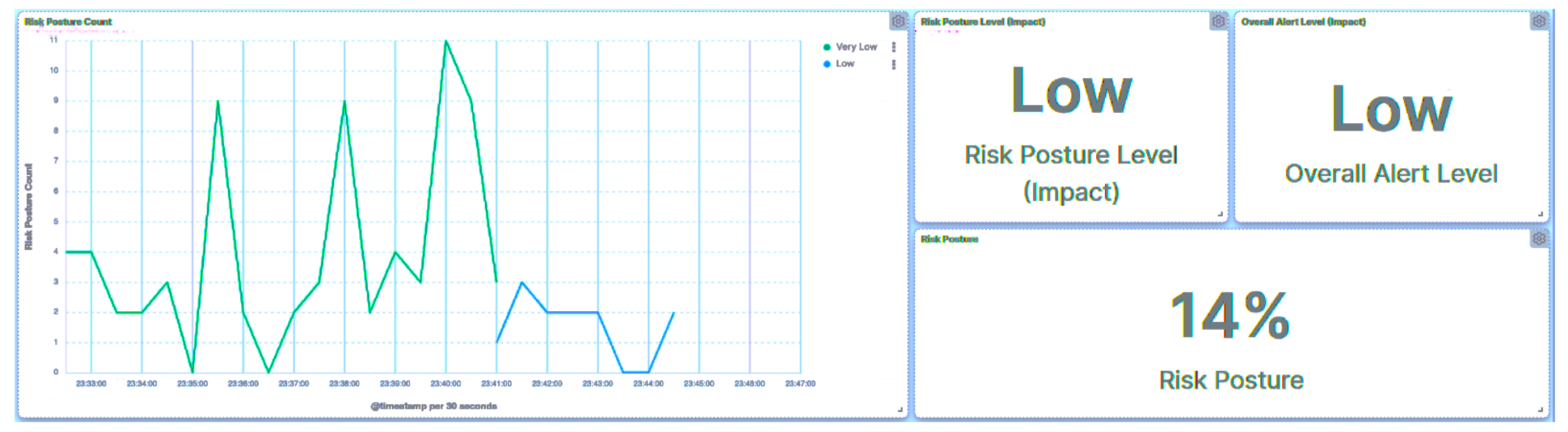Click resize handle of Risk Posture Count panel
The image size is (1568, 432).
pos(899,410)
